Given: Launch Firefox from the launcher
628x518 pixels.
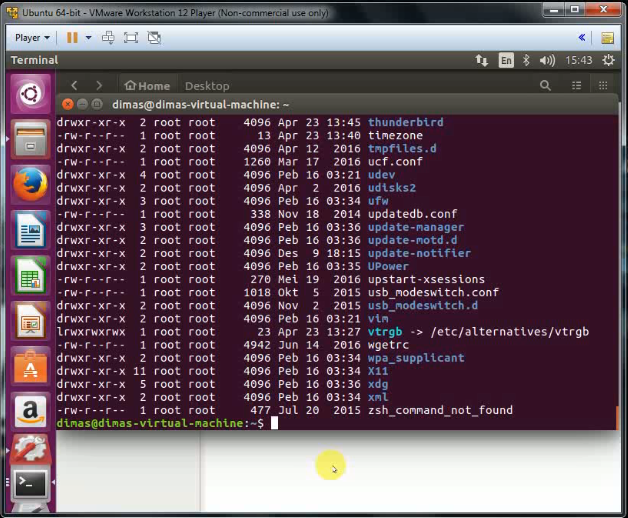Looking at the screenshot, I should [x=31, y=184].
